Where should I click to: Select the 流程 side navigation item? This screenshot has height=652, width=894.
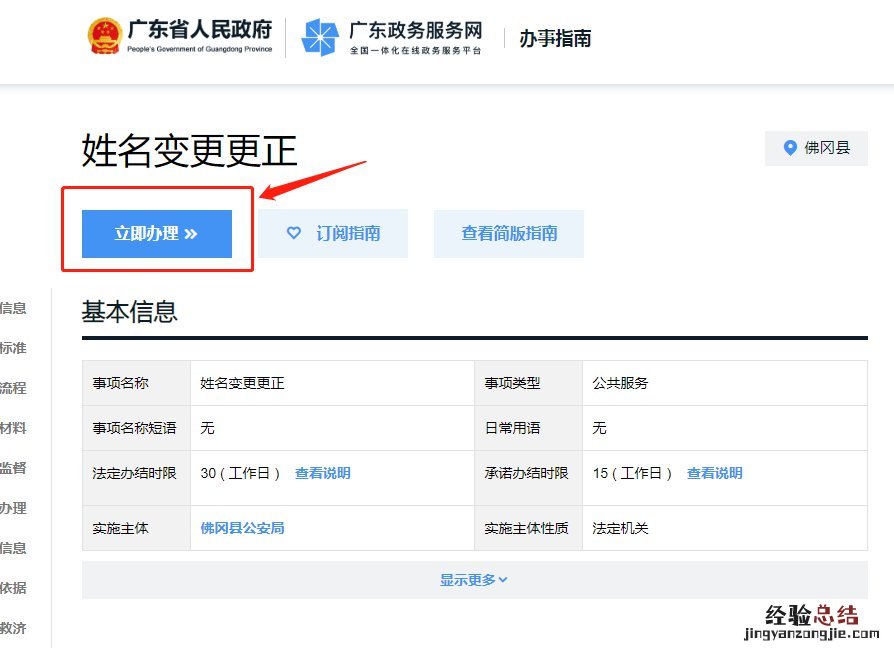13,388
